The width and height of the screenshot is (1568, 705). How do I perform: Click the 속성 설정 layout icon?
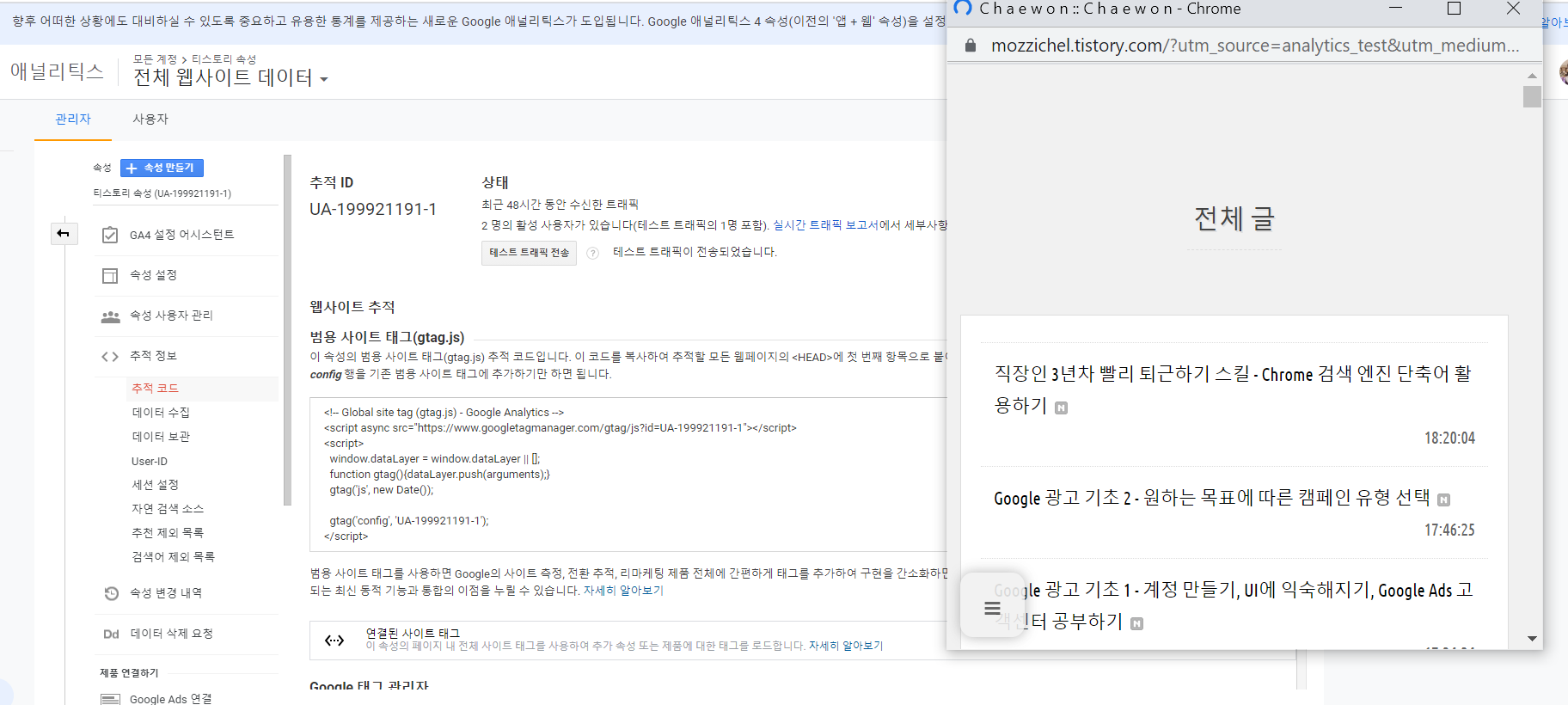coord(110,275)
